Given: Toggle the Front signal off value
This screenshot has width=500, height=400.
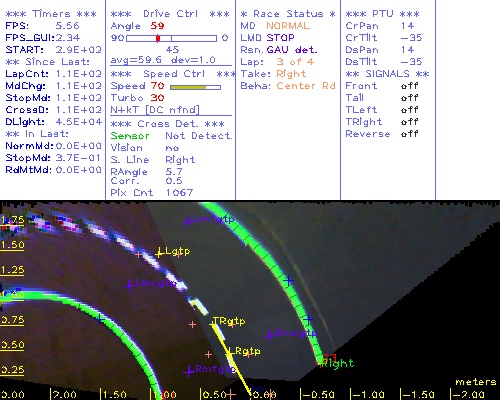Looking at the screenshot, I should (409, 86).
